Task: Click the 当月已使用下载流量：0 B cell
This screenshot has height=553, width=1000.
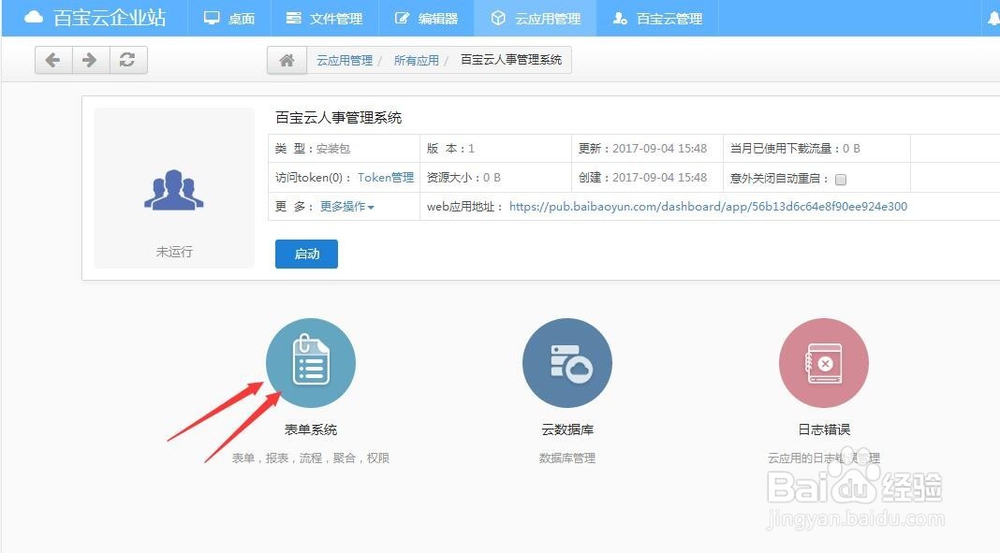Action: [x=816, y=149]
